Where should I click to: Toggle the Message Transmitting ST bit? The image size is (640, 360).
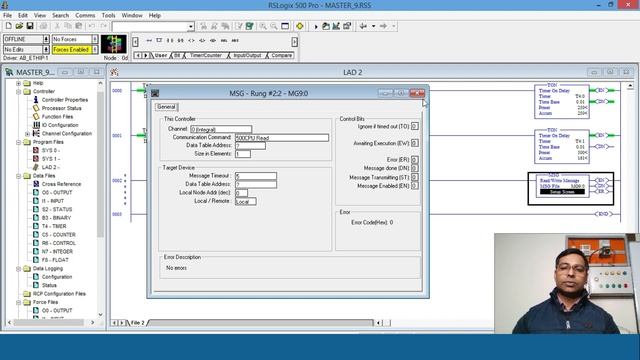(414, 177)
